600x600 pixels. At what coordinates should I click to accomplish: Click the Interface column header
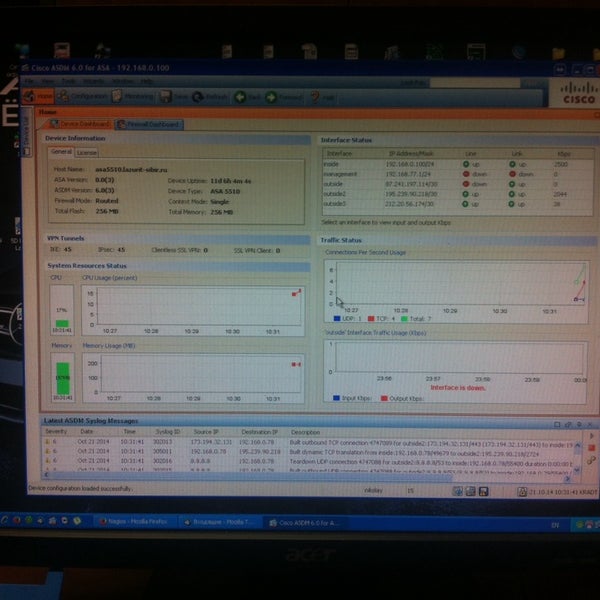tap(339, 153)
